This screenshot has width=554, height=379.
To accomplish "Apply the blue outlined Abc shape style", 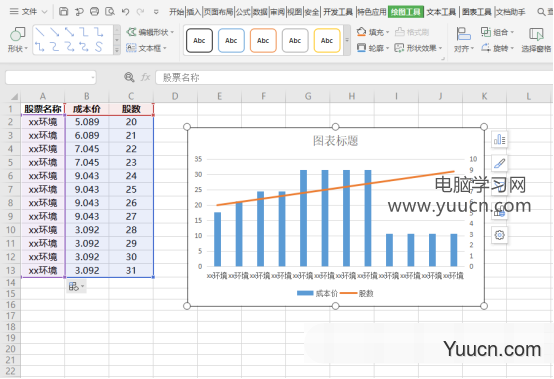I will (231, 40).
